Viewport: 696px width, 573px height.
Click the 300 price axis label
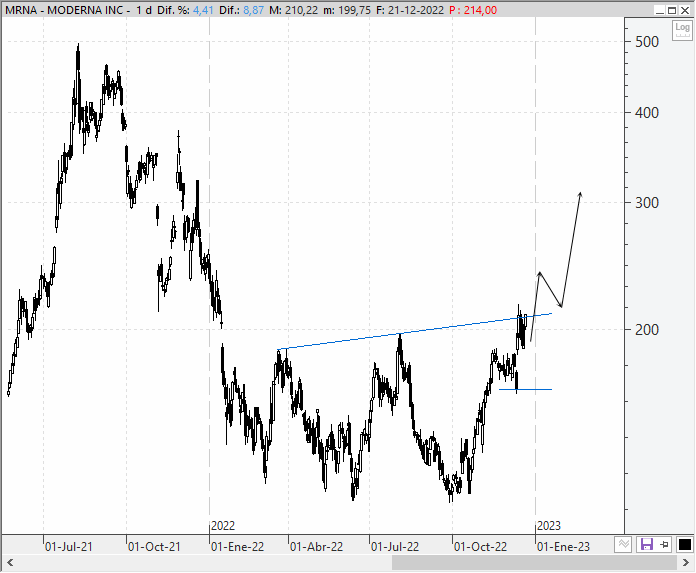pos(647,203)
